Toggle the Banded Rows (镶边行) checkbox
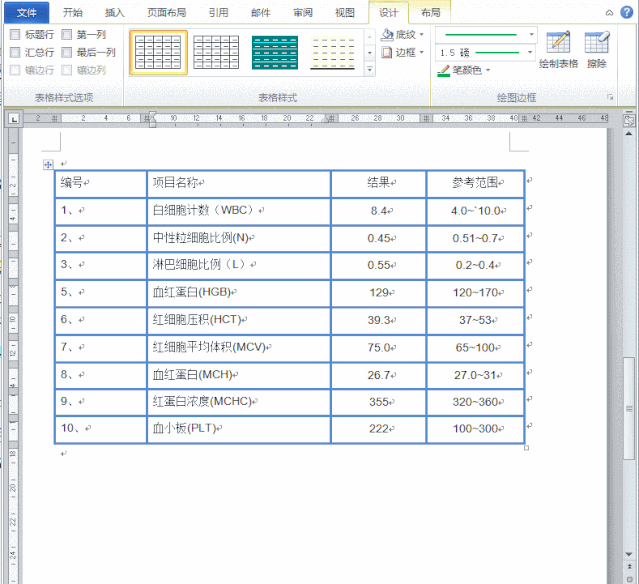The width and height of the screenshot is (639, 584). 15,71
